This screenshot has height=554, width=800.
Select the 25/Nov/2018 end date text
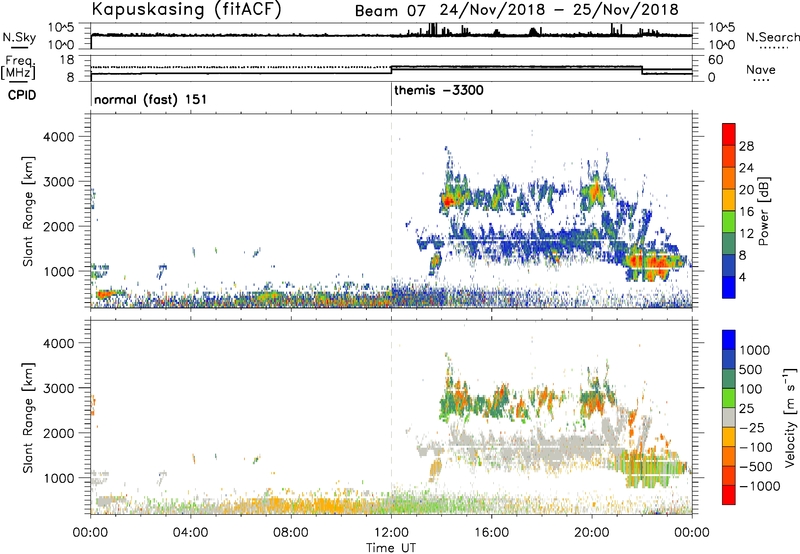pos(626,10)
